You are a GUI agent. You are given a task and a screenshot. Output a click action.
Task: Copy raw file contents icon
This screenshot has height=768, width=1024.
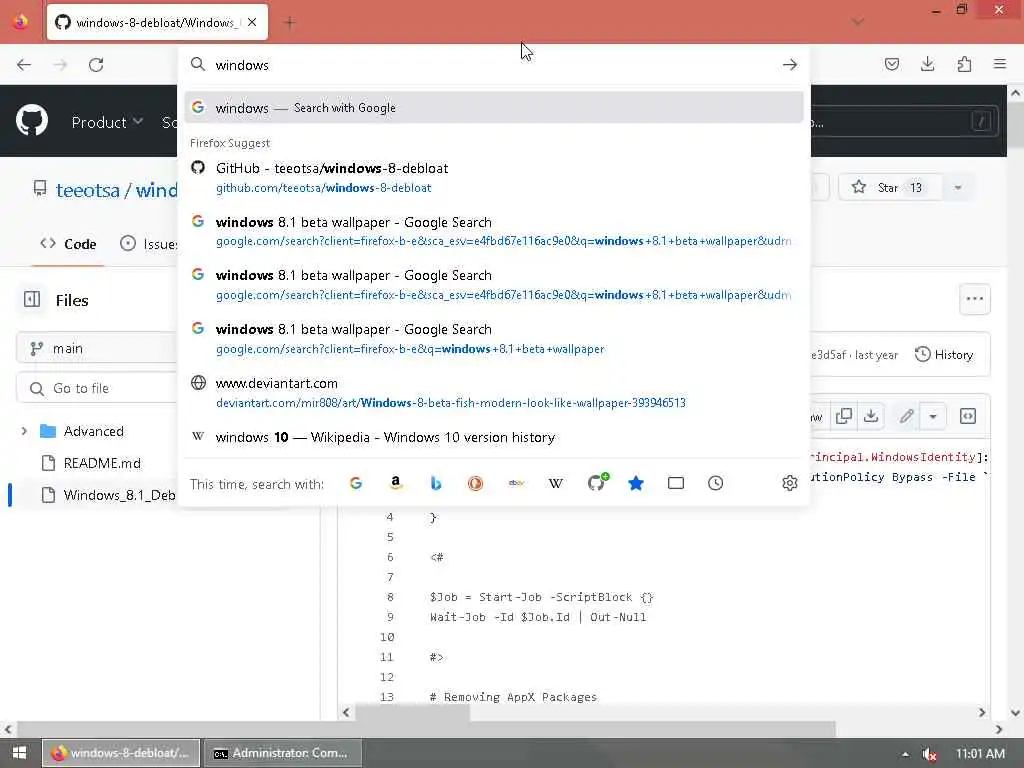click(x=844, y=417)
